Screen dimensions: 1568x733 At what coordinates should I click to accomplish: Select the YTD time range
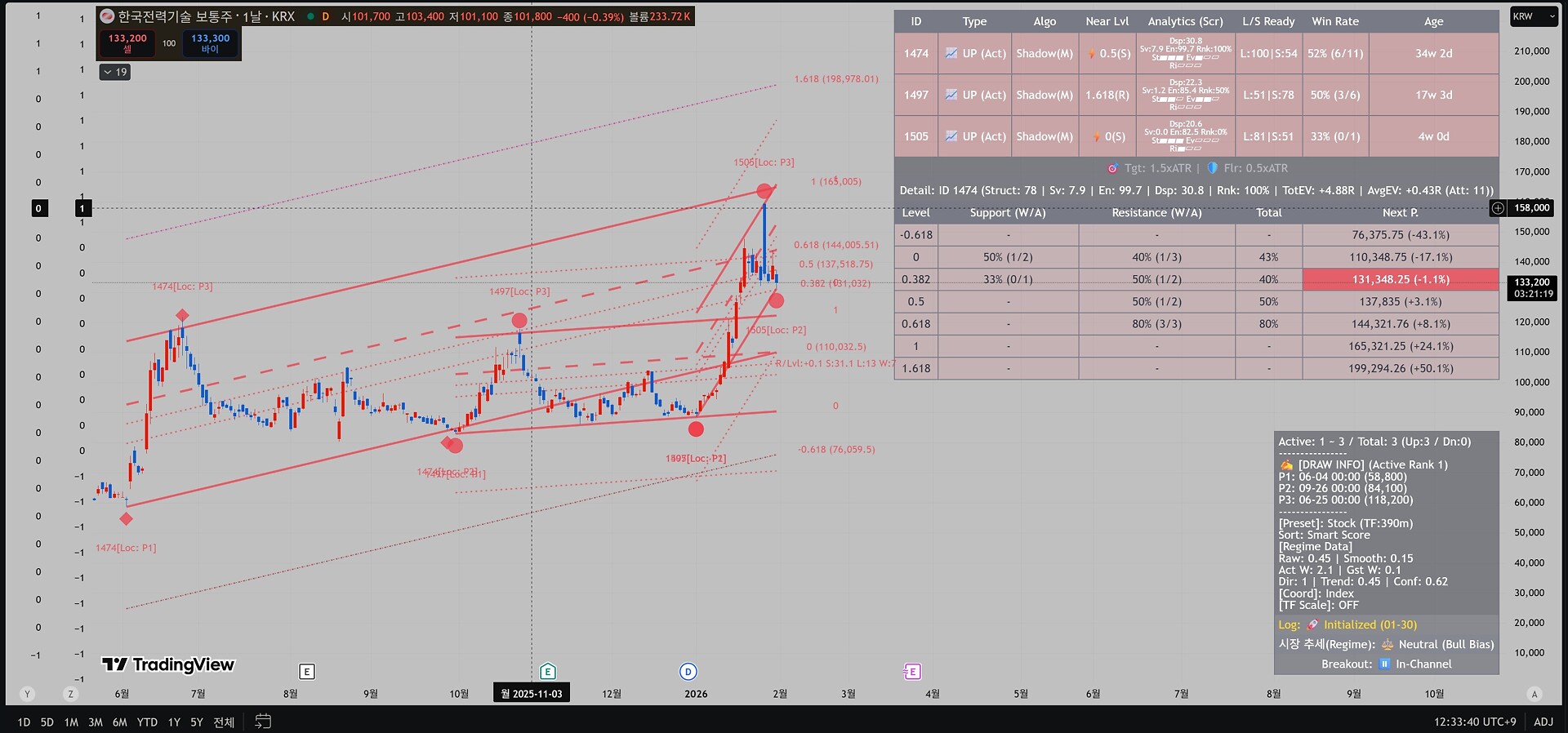[147, 722]
